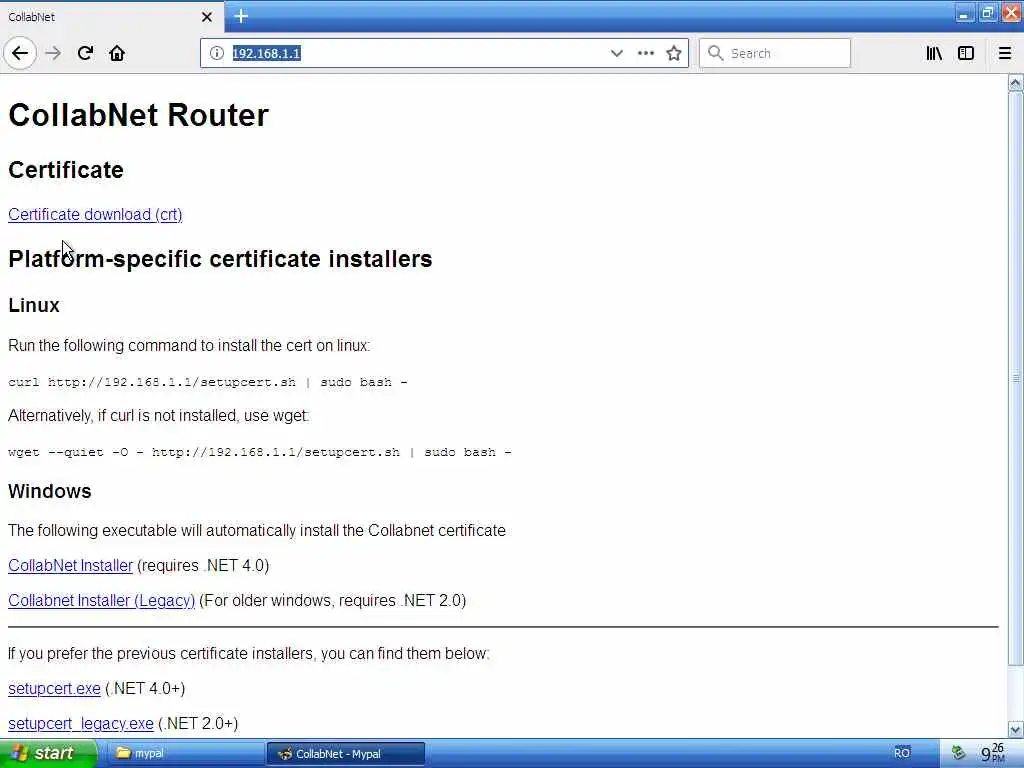1024x768 pixels.
Task: Download setupcert_legacy.exe link
Action: coord(81,724)
